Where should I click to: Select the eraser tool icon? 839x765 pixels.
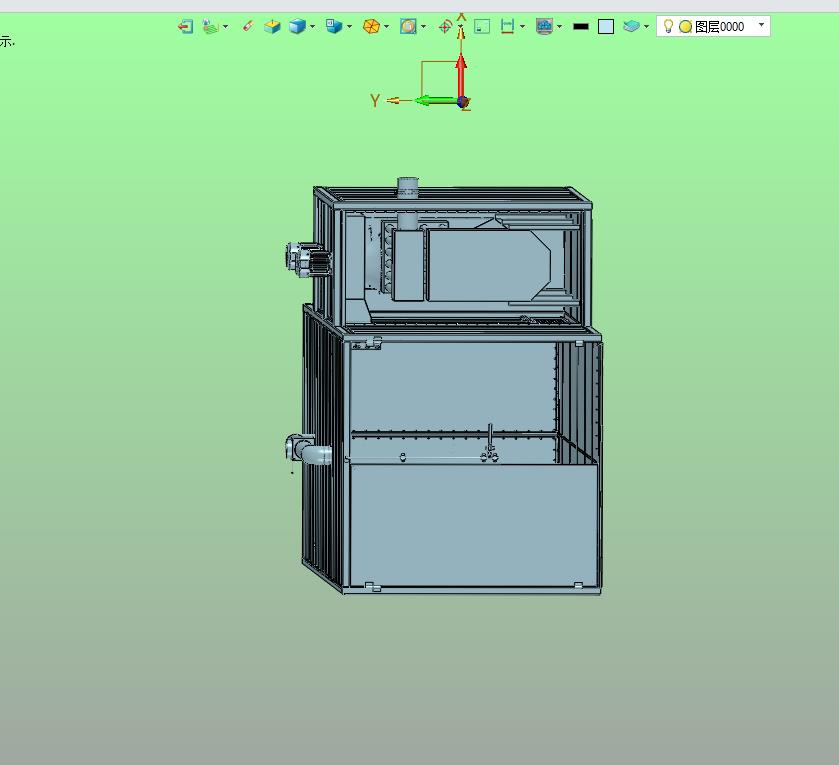pos(248,26)
